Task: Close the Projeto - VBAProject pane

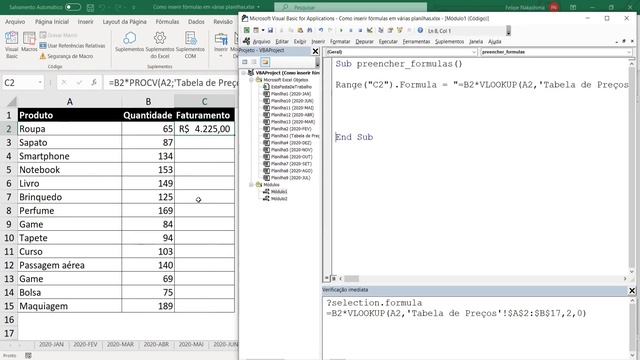Action: click(x=315, y=51)
